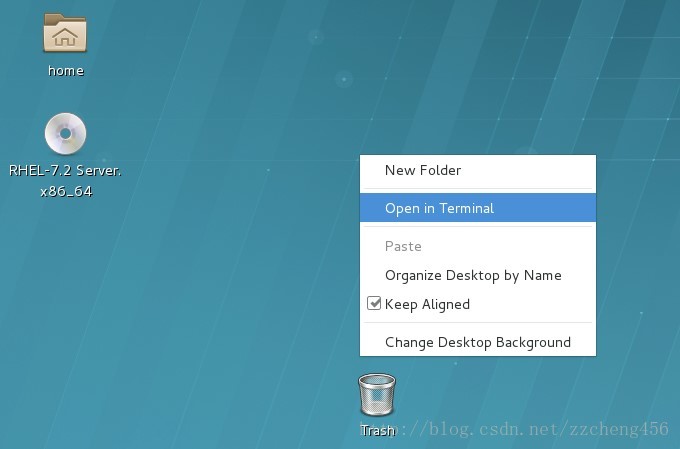
Task: Click the center hole of the disc
Action: click(x=65, y=134)
